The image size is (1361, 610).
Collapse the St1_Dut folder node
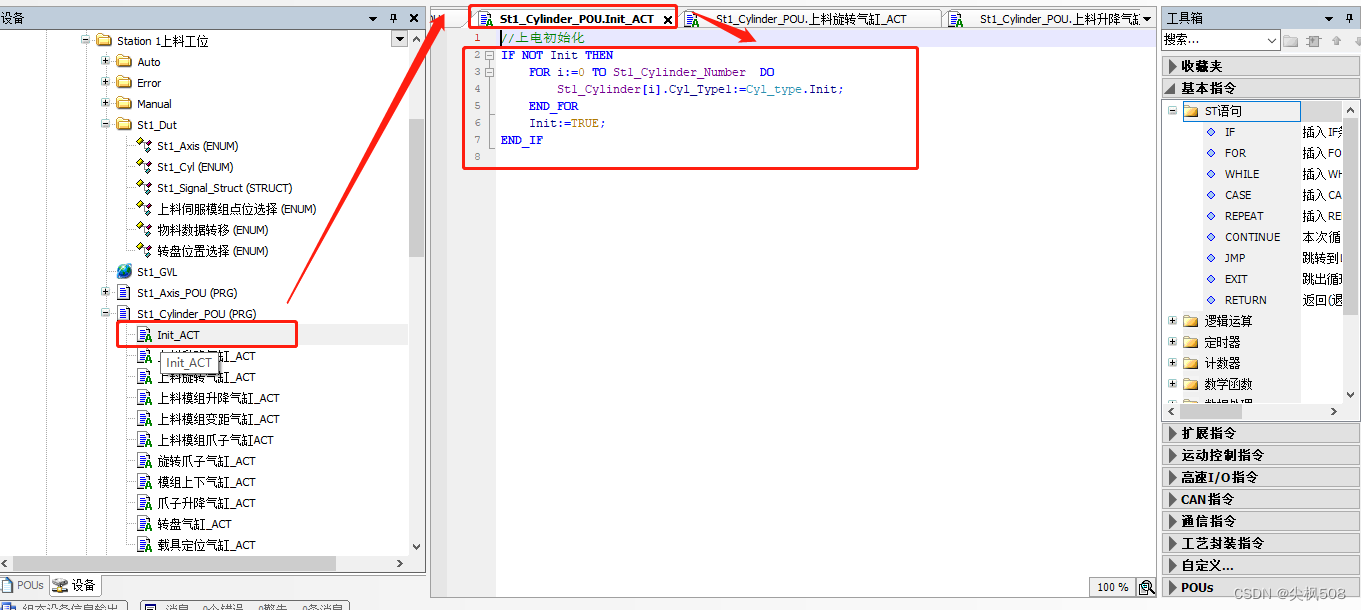pos(106,125)
